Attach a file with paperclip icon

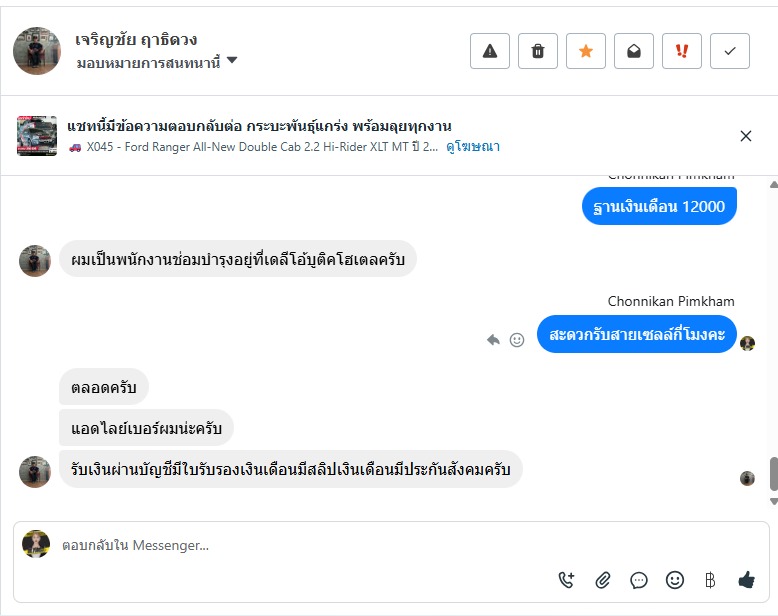point(603,580)
